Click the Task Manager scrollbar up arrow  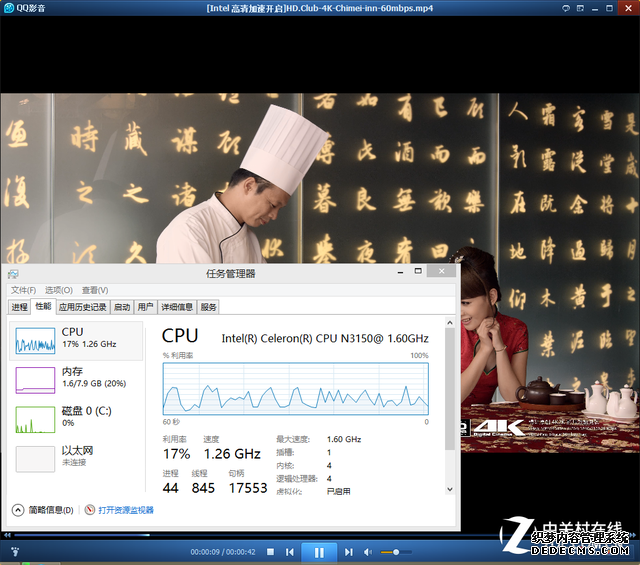(450, 323)
